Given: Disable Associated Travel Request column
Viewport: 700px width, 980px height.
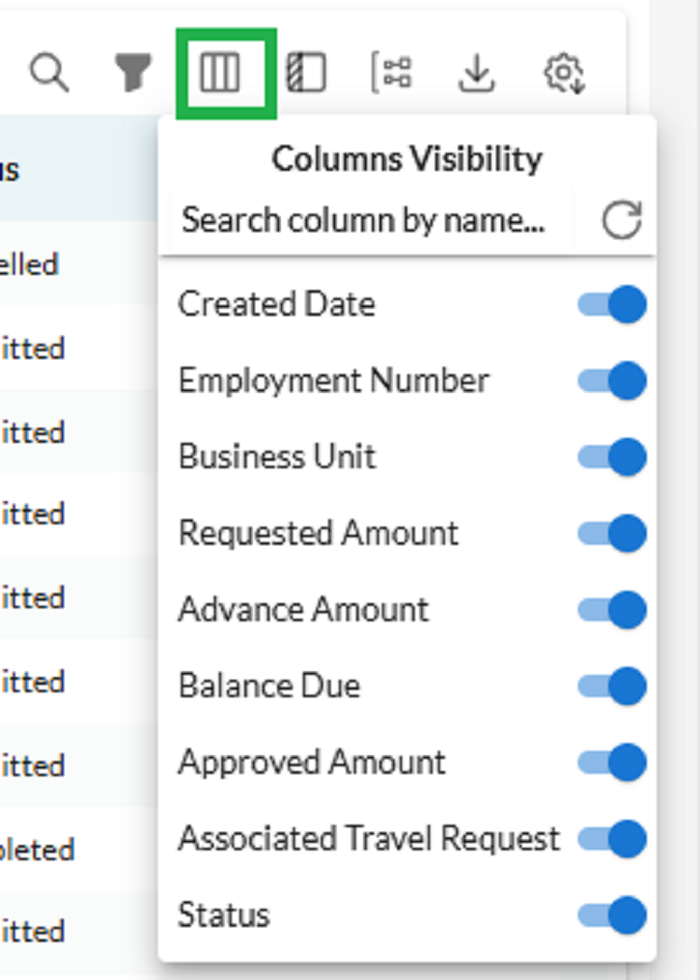Looking at the screenshot, I should (612, 838).
